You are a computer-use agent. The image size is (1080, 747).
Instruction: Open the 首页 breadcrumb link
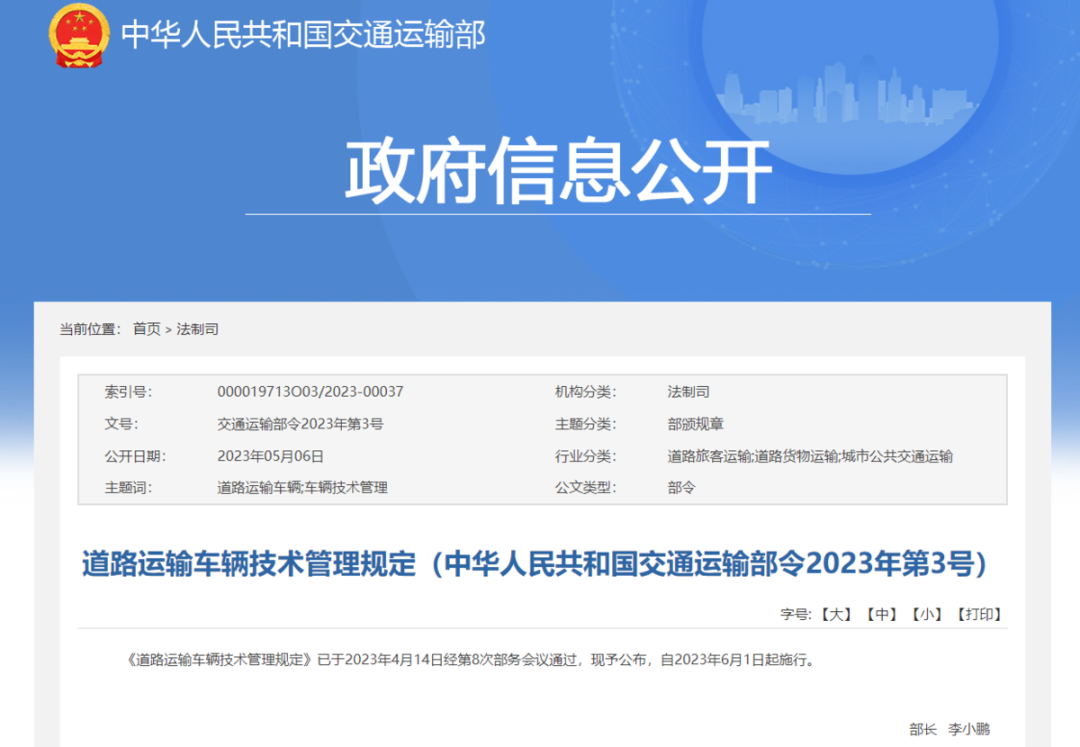[146, 329]
